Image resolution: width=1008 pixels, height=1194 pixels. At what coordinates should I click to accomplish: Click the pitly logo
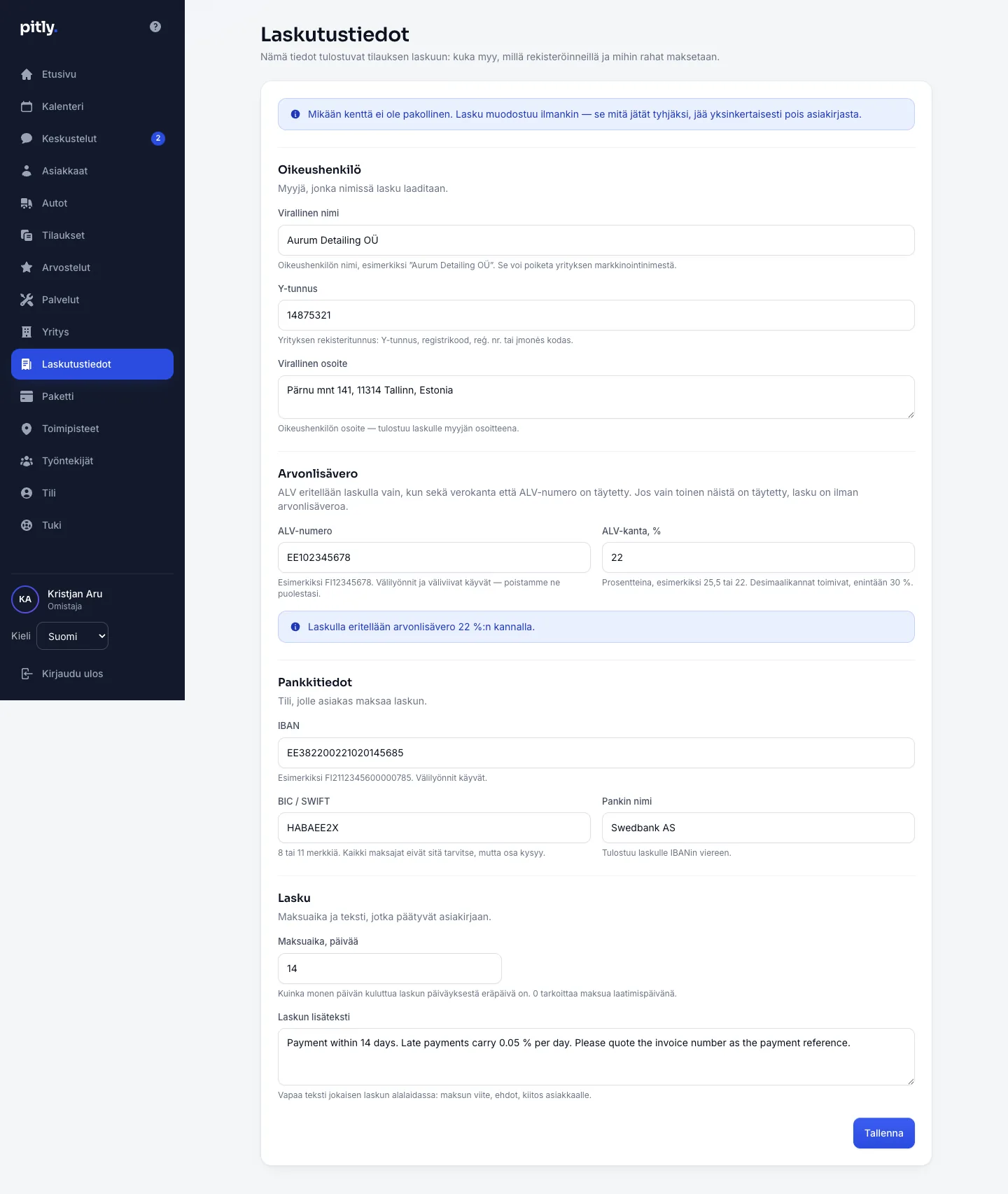pos(38,27)
